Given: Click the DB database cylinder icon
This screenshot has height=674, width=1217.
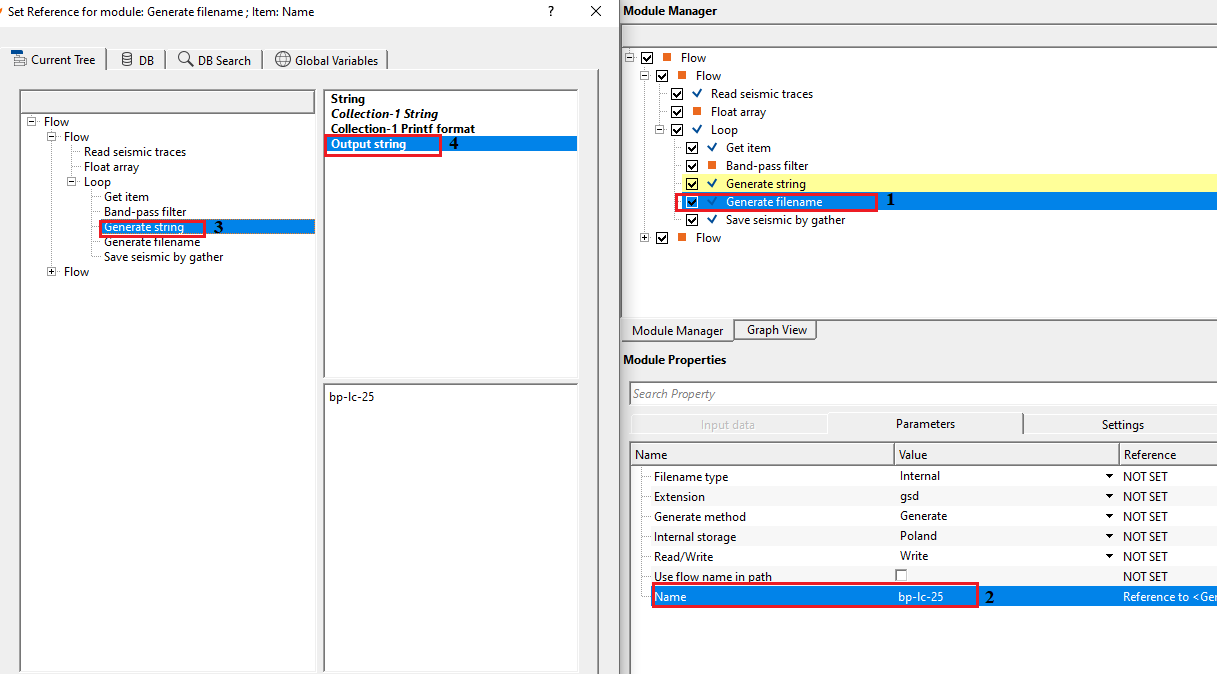Looking at the screenshot, I should [127, 60].
